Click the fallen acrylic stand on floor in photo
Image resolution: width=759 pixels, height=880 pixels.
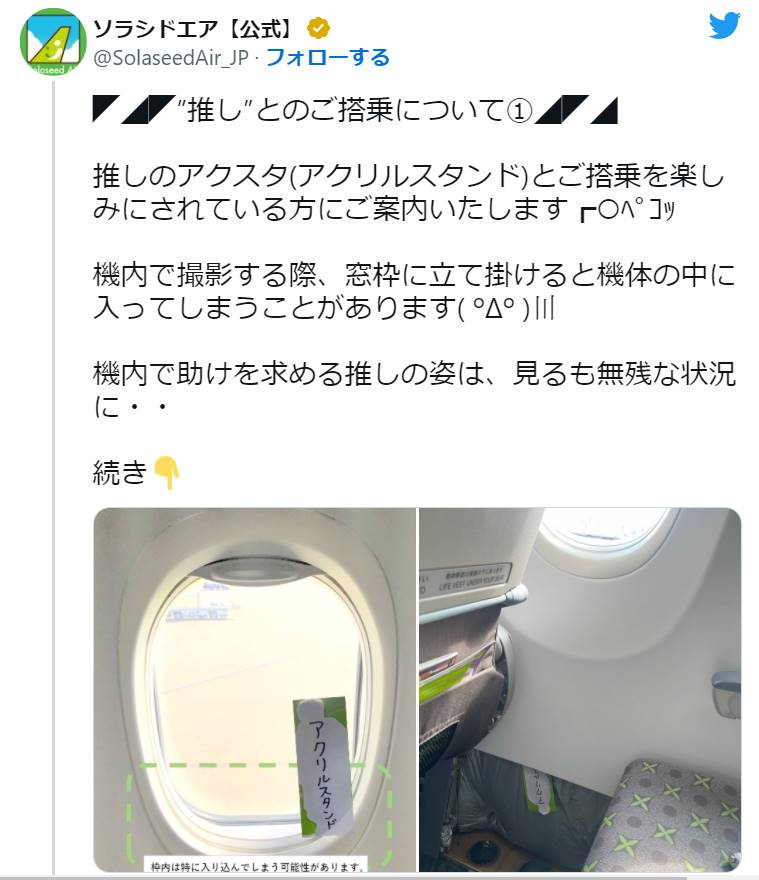[x=539, y=790]
